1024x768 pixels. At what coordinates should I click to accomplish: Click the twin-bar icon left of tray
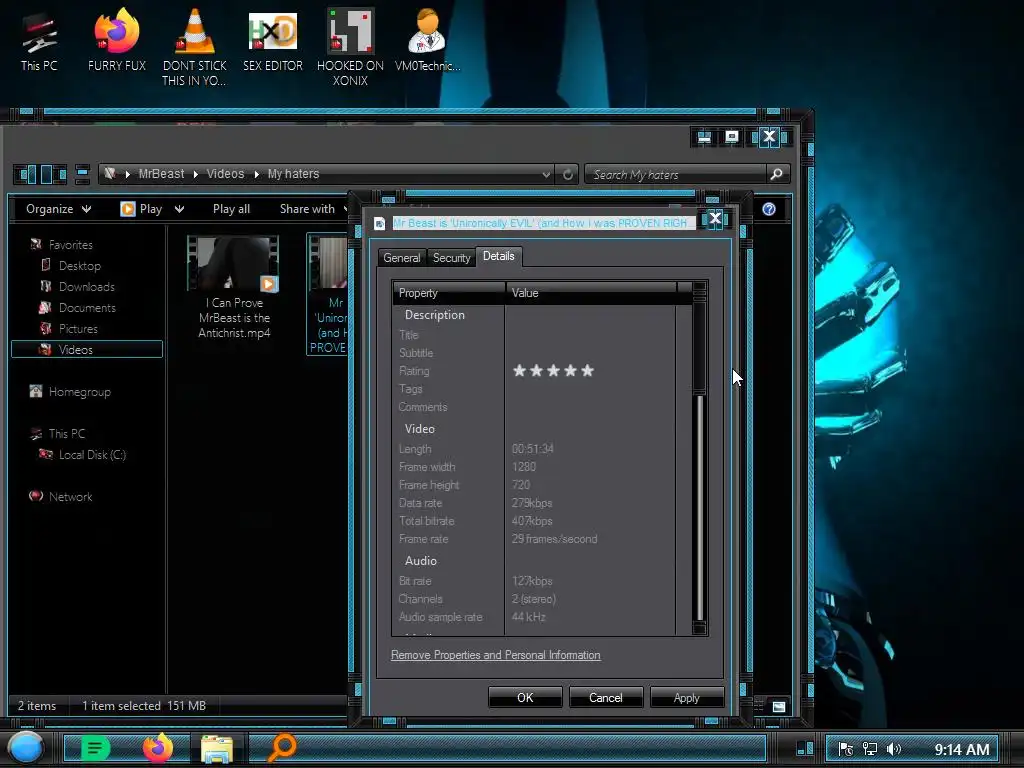point(805,748)
